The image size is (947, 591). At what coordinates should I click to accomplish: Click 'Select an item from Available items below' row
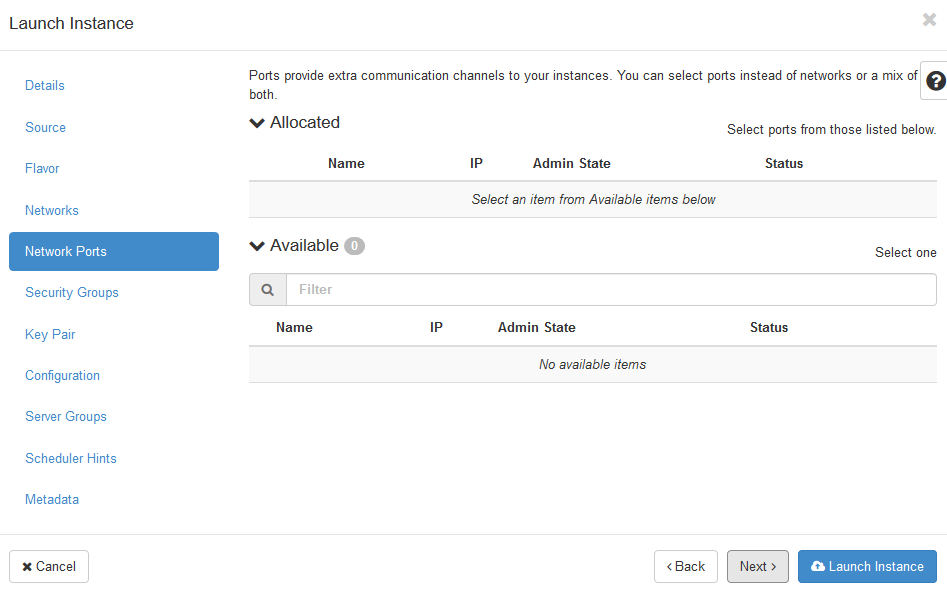click(x=592, y=200)
